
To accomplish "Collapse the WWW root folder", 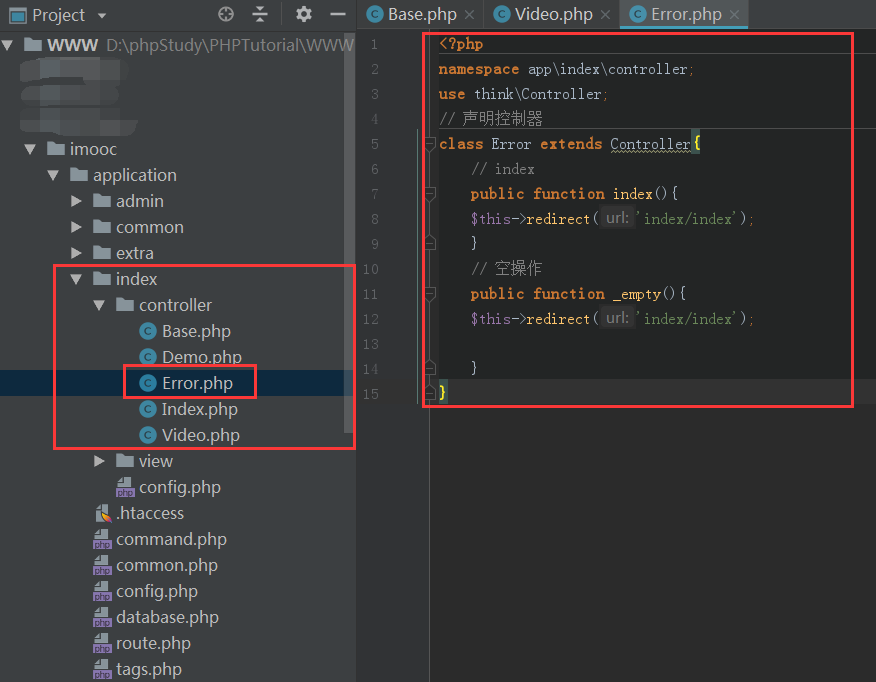I will click(x=8, y=45).
